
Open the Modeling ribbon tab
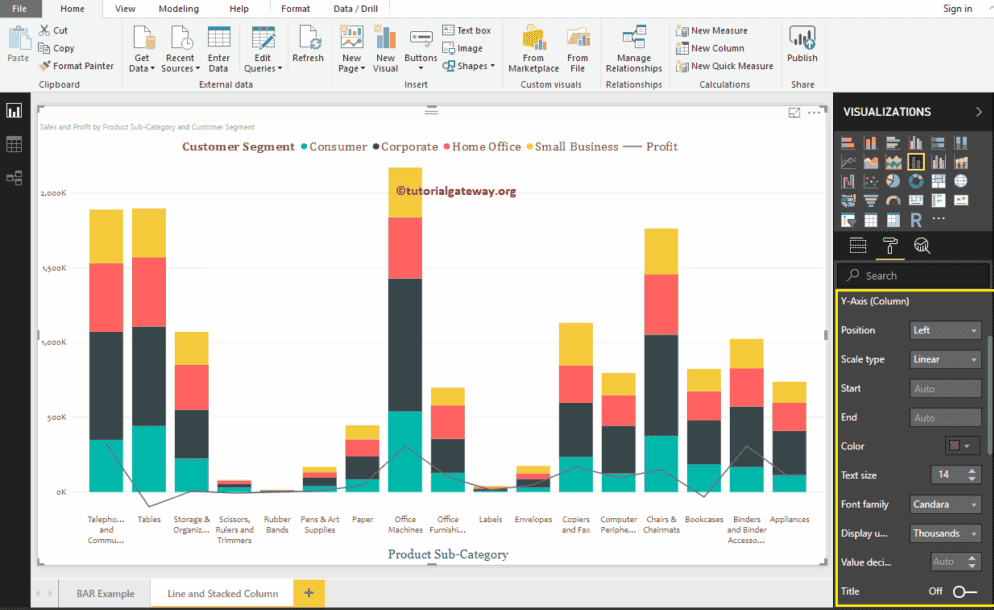pos(178,8)
